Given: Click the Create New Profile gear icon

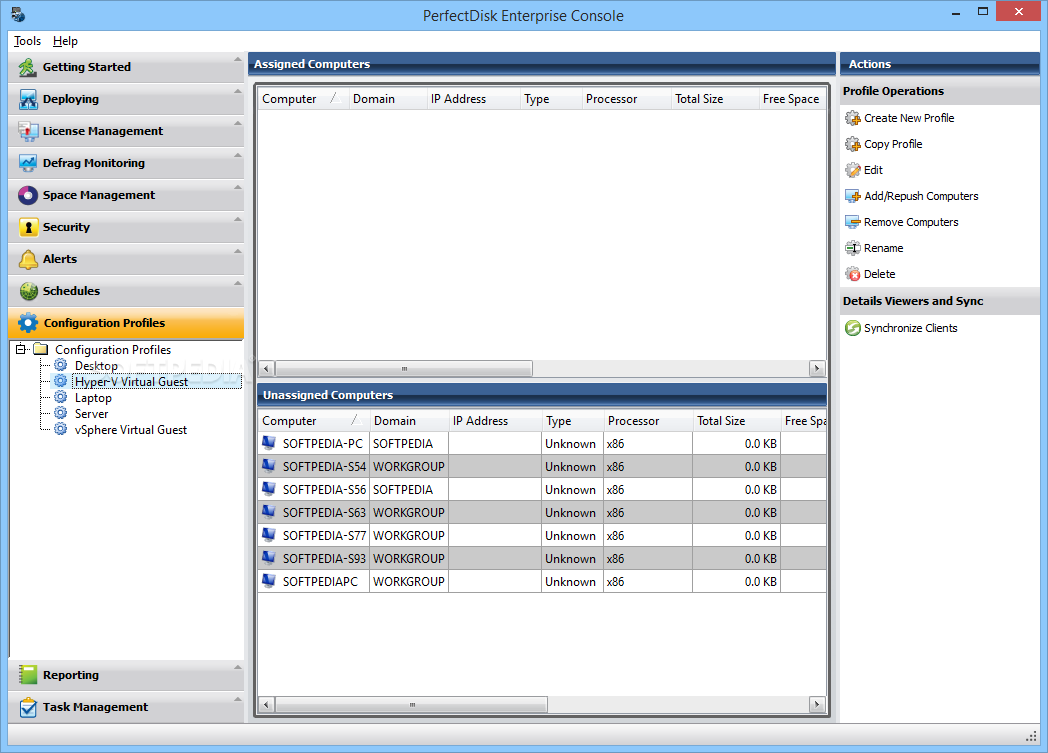Looking at the screenshot, I should (x=853, y=118).
